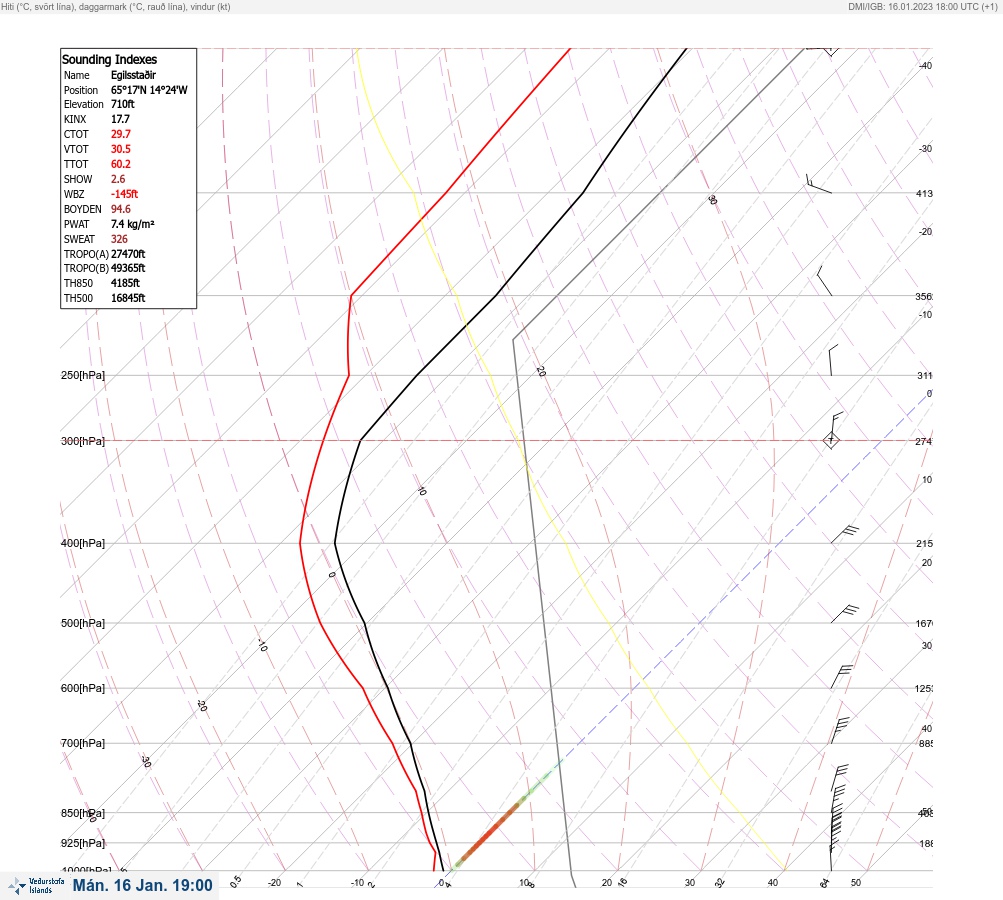Image resolution: width=1003 pixels, height=900 pixels.
Task: Click the wind barb at the 400 hPa level
Action: [x=844, y=534]
